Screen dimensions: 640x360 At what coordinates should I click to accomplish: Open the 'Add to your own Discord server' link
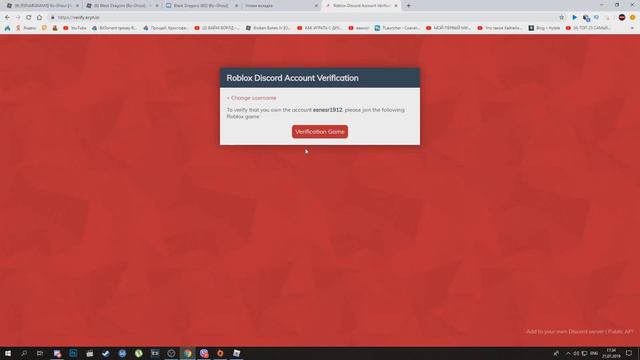point(565,331)
